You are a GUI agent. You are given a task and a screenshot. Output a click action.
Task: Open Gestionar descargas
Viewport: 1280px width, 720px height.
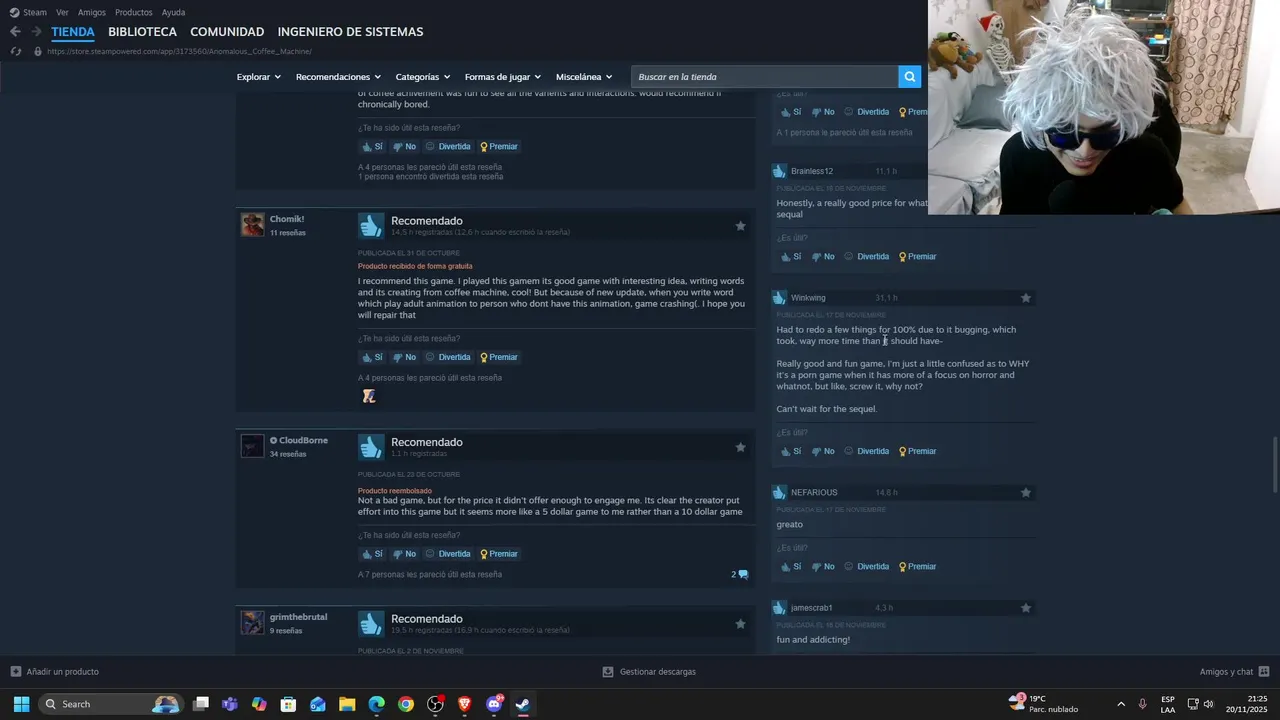click(649, 672)
